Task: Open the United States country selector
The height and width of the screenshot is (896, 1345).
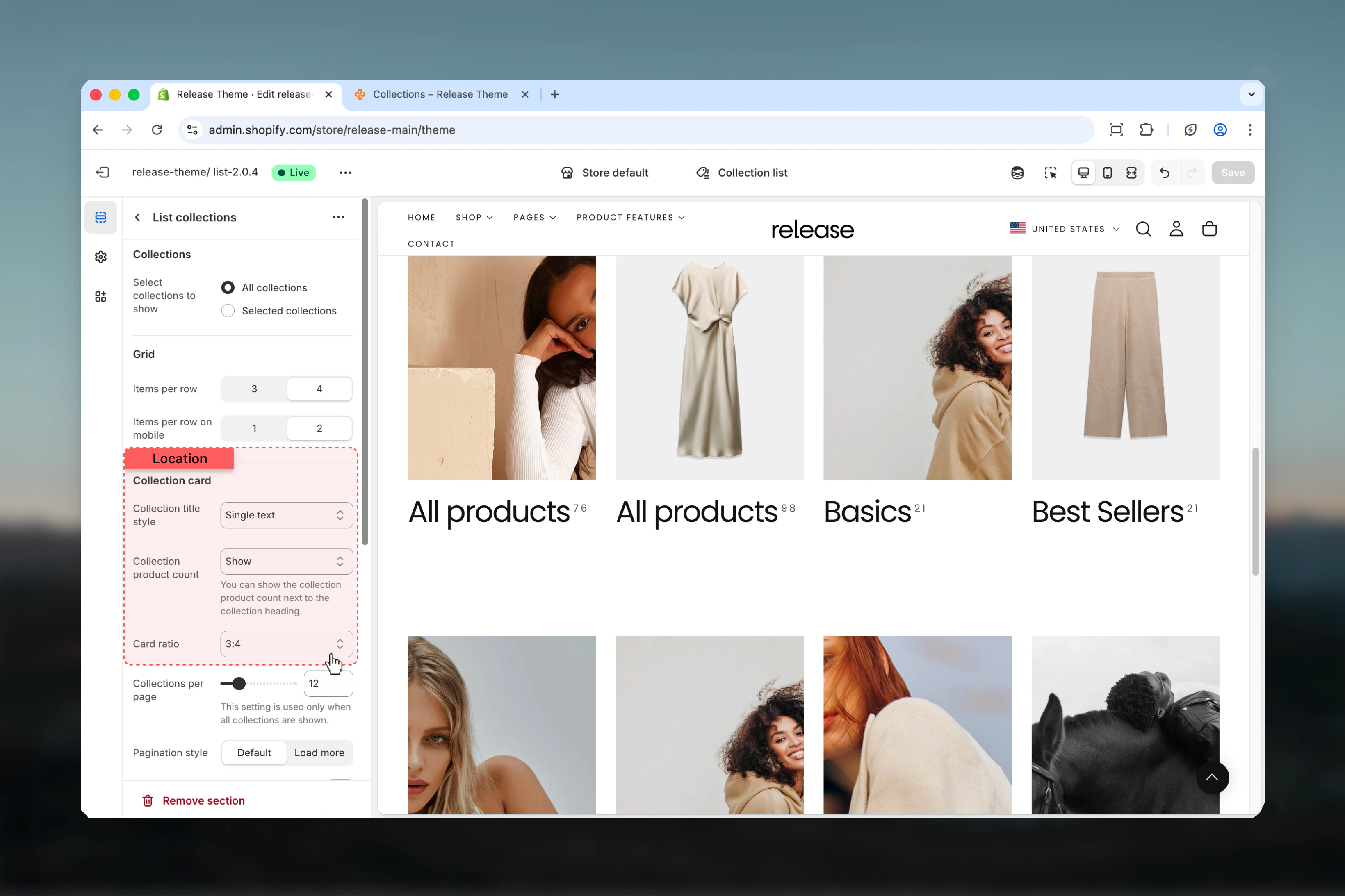Action: click(1065, 229)
